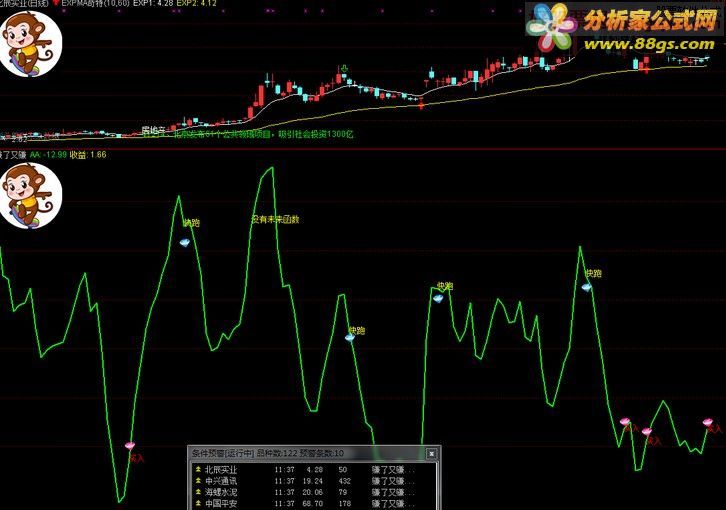This screenshot has height=510, width=726.
Task: Select 海螺水泥 in the alert list
Action: coord(221,492)
